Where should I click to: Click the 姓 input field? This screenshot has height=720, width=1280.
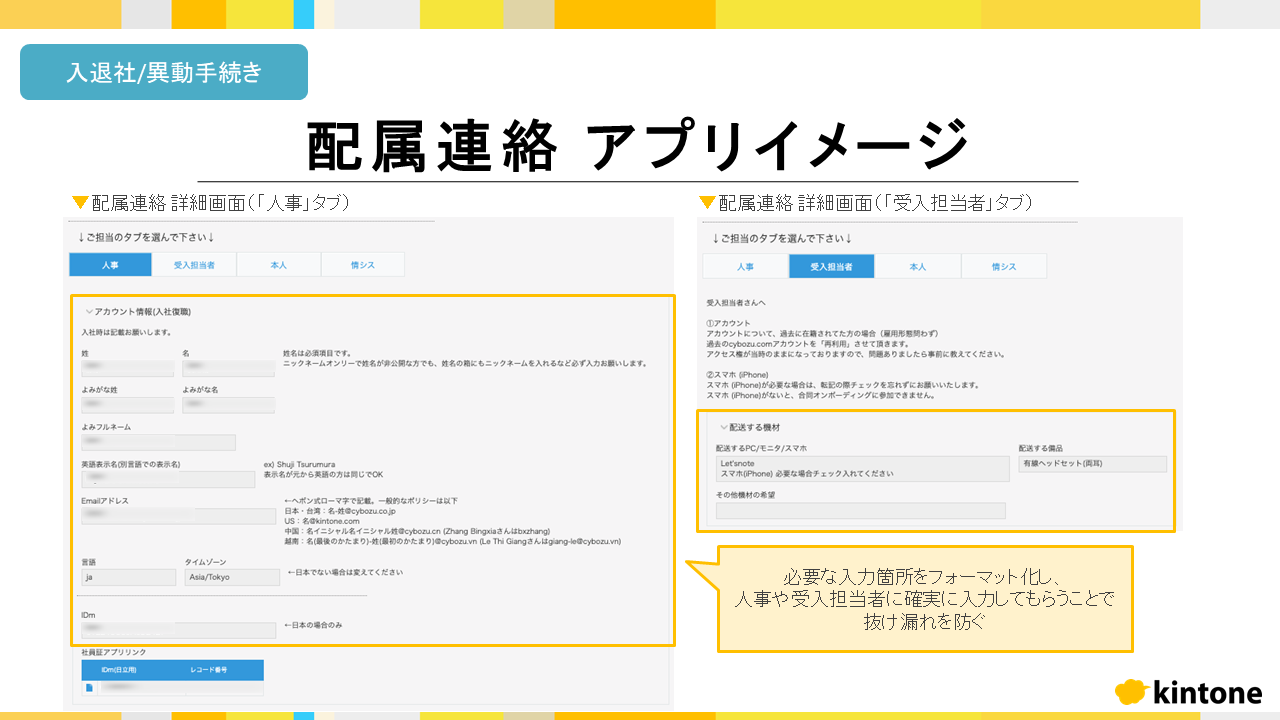(128, 369)
